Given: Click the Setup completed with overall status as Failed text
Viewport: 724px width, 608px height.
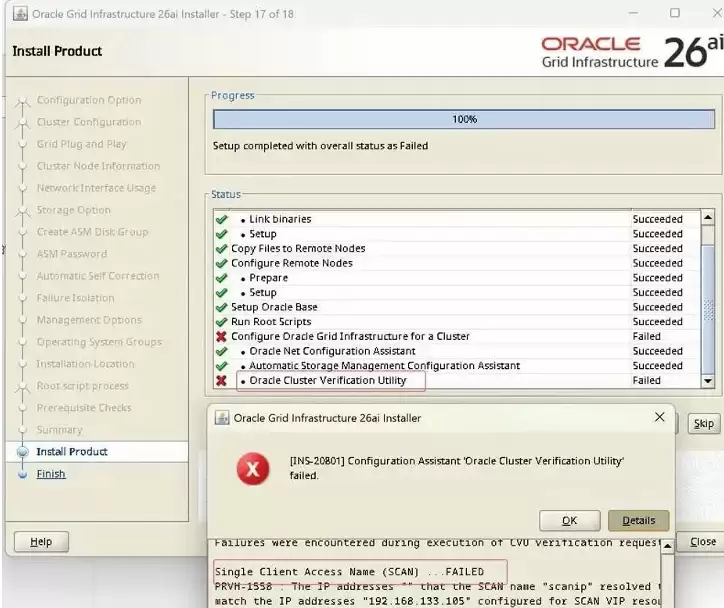Looking at the screenshot, I should (320, 146).
